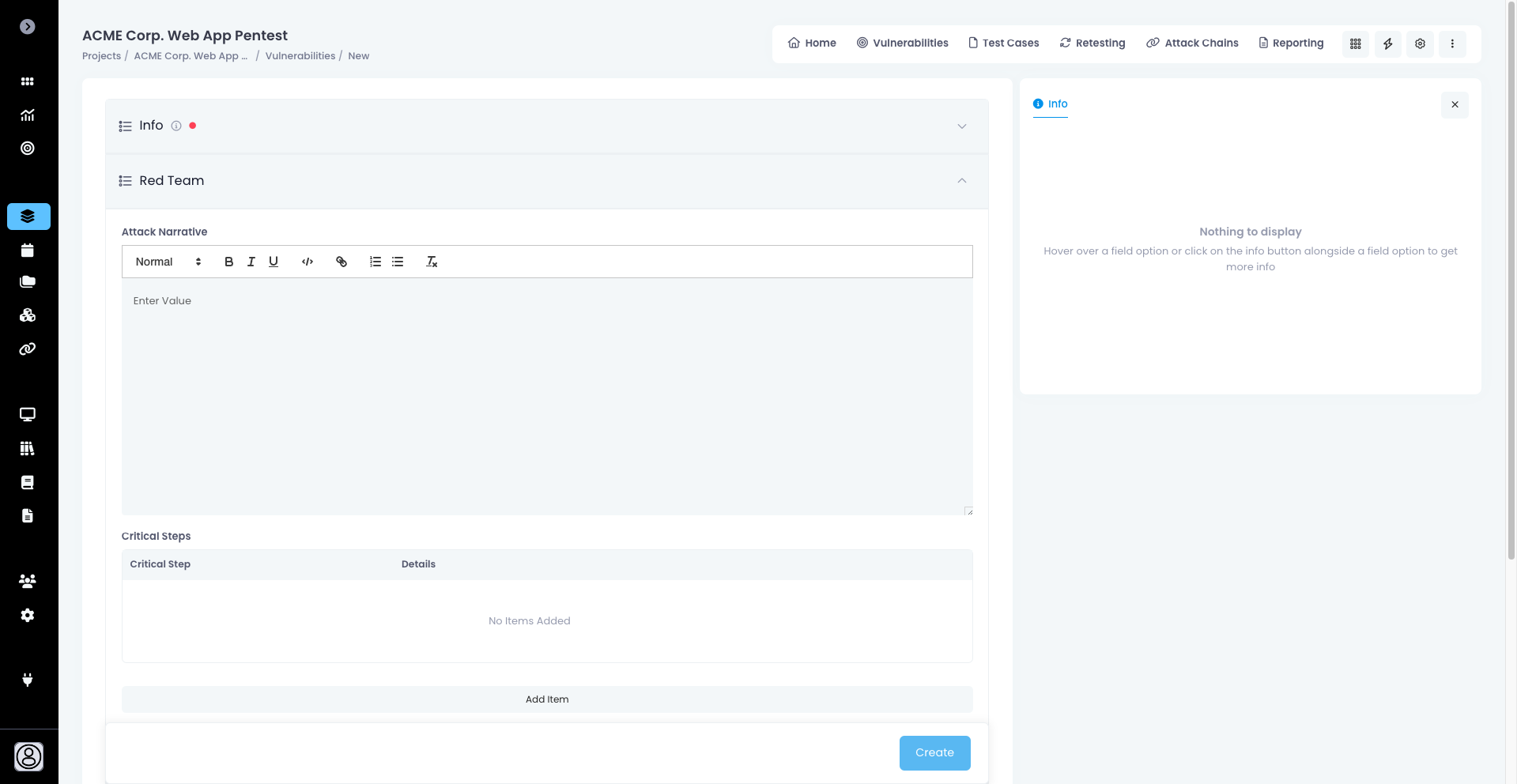1517x784 pixels.
Task: Click into the Attack Narrative text area
Action: click(x=547, y=395)
